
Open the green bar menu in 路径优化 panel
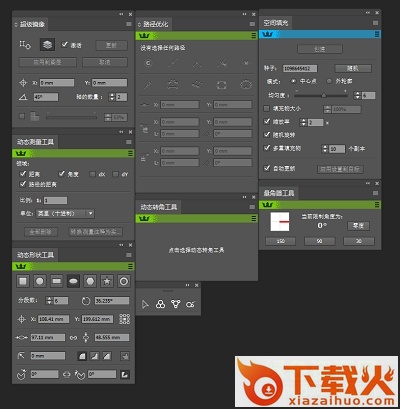[254, 35]
